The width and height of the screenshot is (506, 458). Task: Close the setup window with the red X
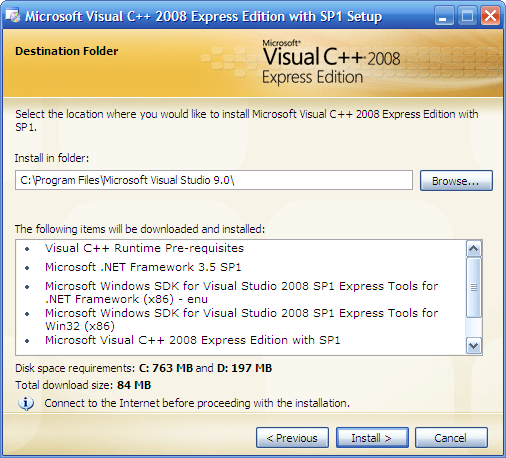[490, 16]
